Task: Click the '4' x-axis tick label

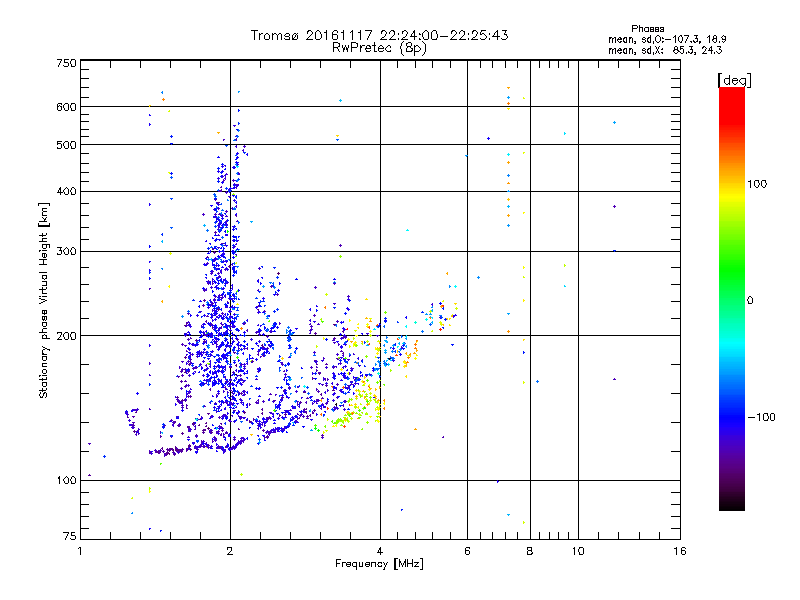Action: [x=380, y=551]
